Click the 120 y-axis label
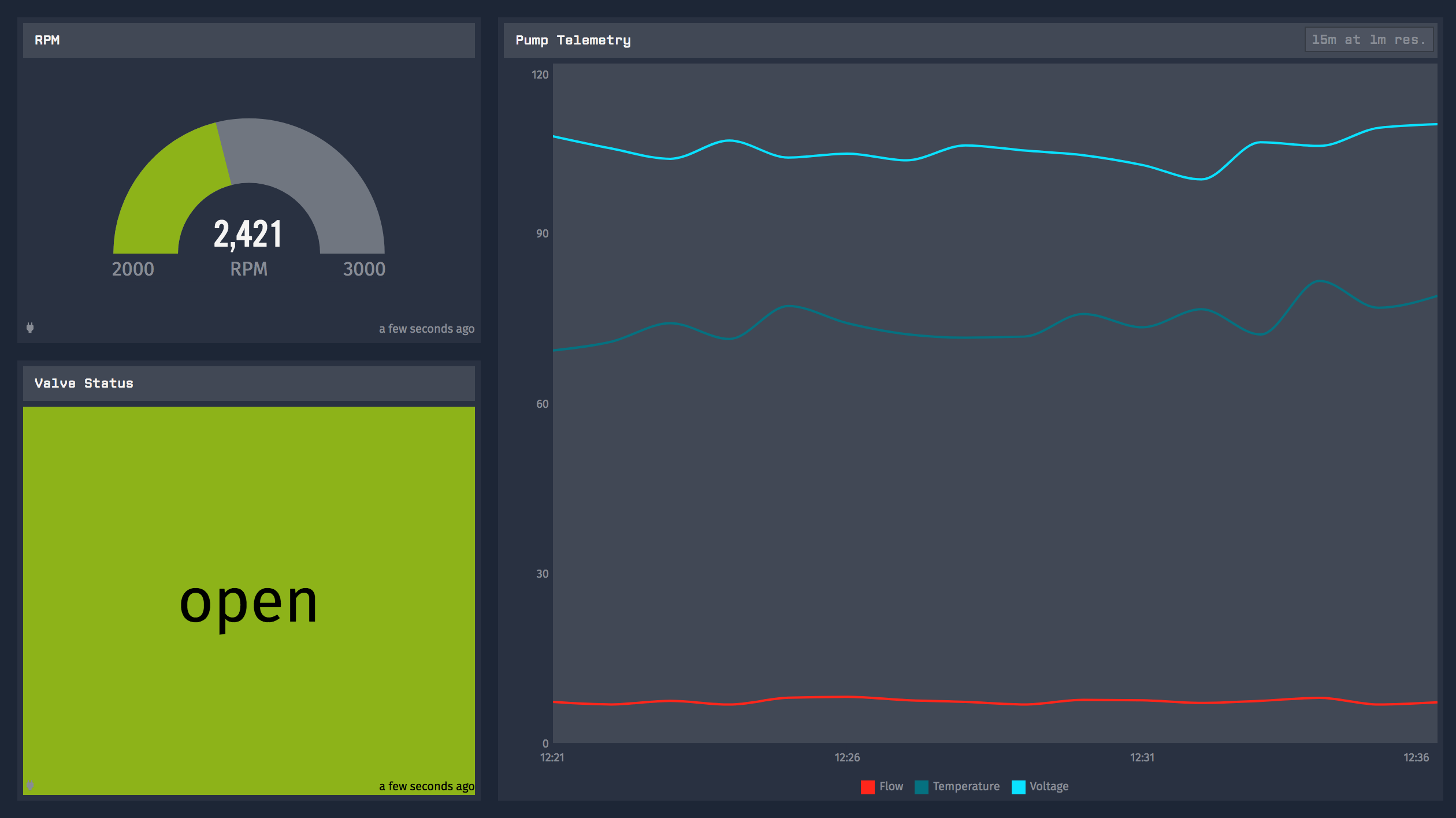 (540, 75)
